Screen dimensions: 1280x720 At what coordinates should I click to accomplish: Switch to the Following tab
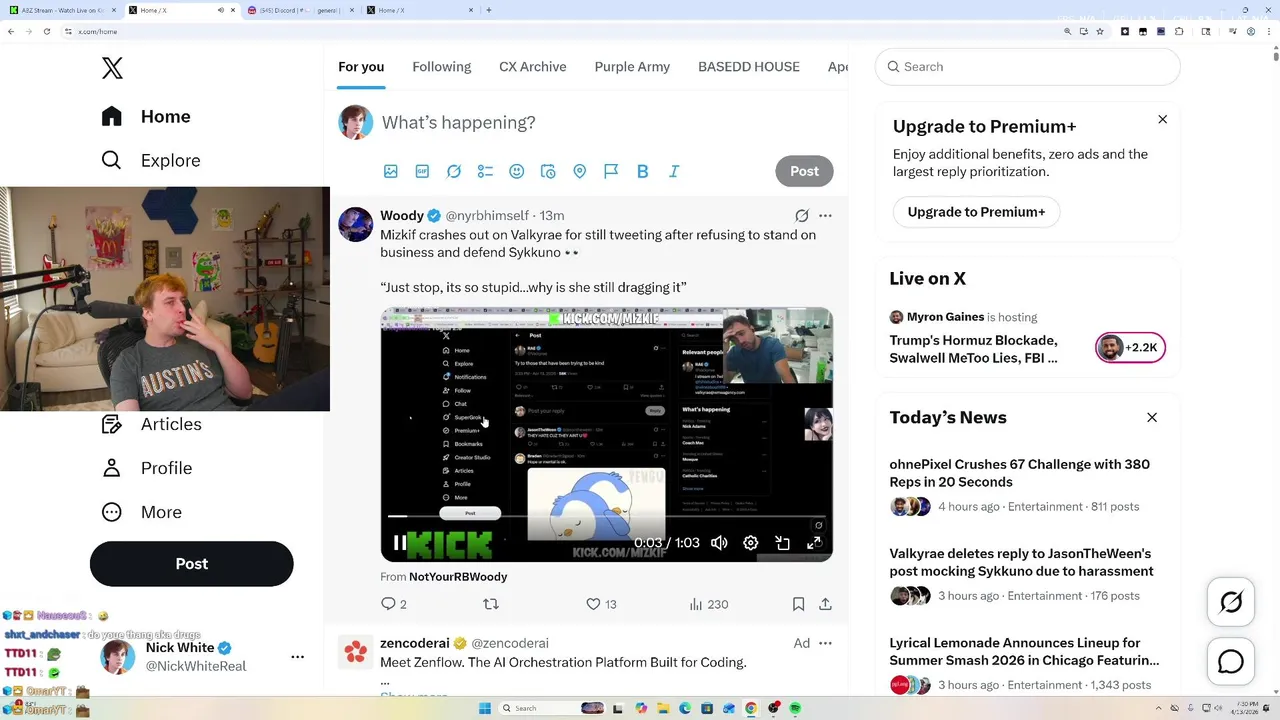(441, 67)
